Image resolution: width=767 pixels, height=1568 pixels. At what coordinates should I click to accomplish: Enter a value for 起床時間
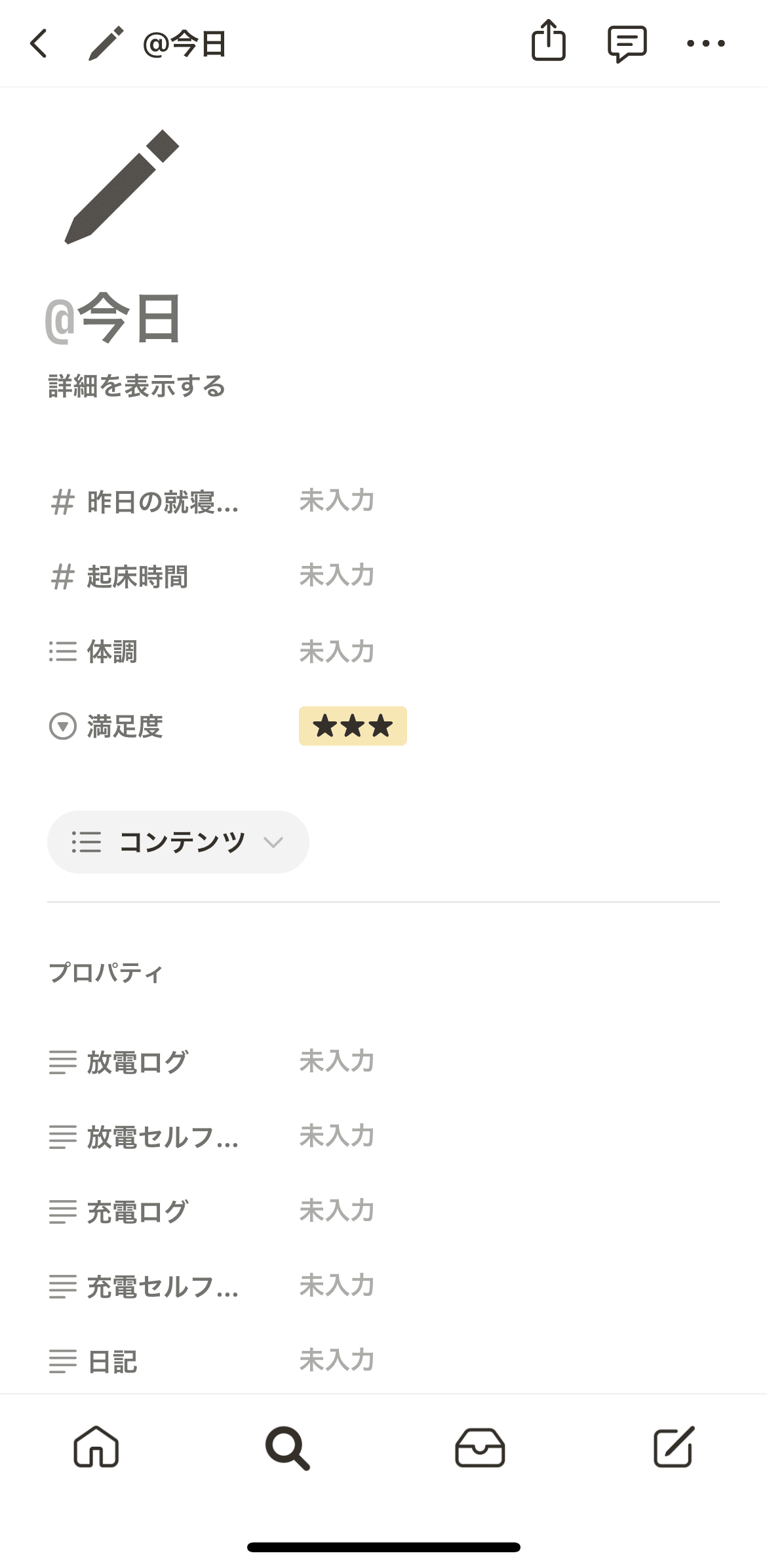[x=336, y=576]
